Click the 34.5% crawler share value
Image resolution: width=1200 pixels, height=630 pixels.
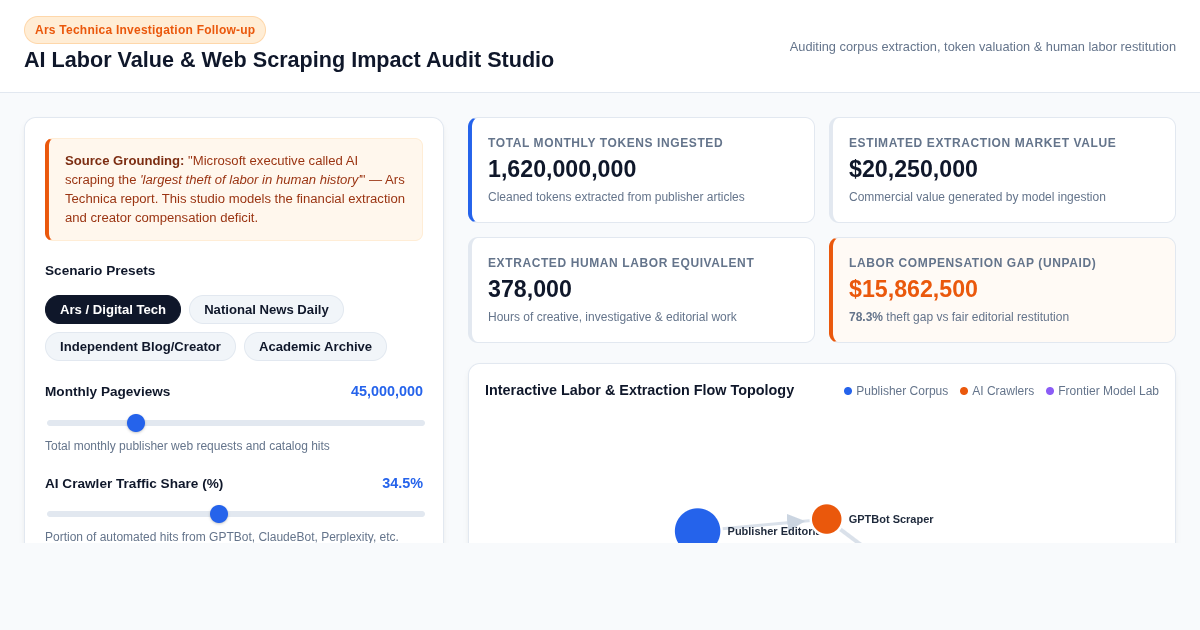click(402, 483)
